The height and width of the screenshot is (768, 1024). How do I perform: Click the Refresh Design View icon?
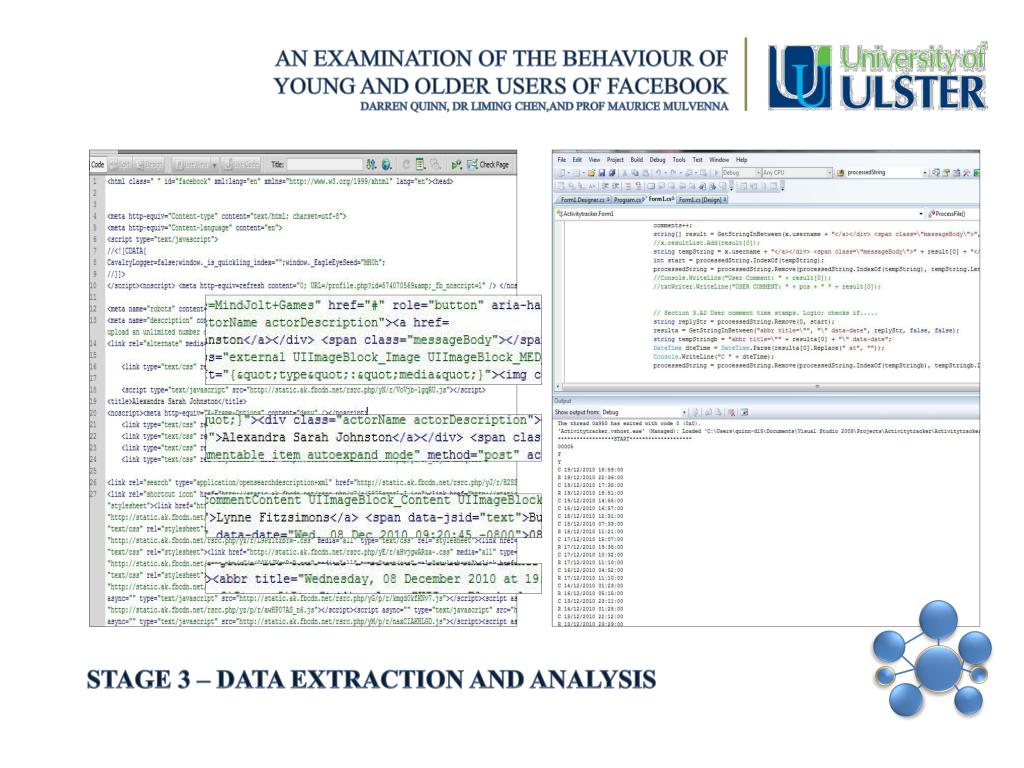click(x=406, y=165)
